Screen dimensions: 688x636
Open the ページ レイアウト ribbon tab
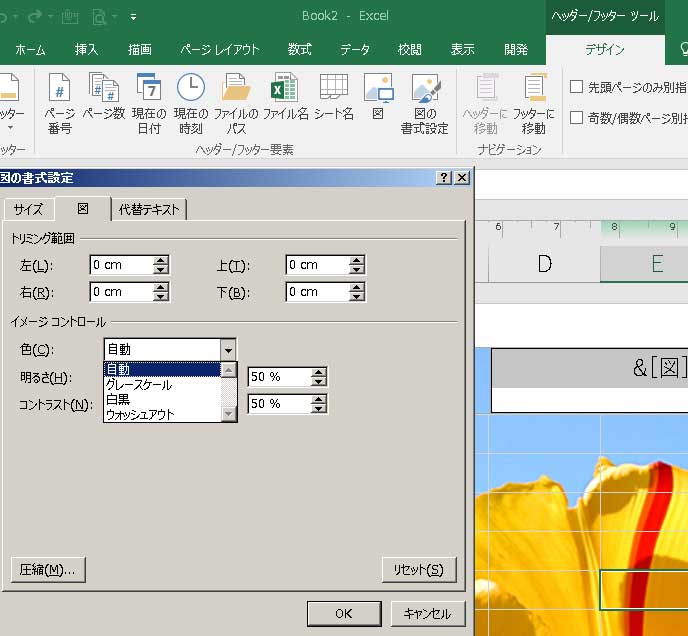pyautogui.click(x=219, y=49)
